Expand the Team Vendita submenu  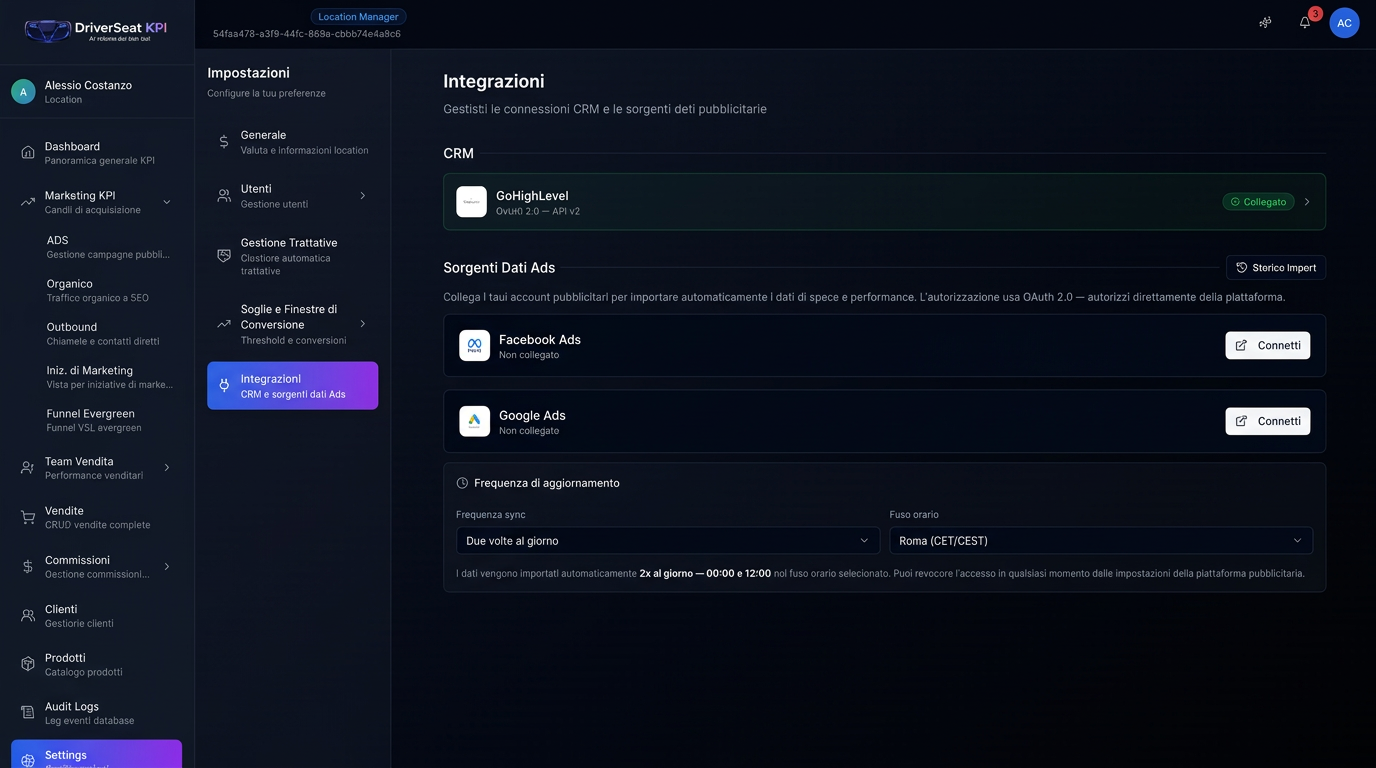pos(167,468)
